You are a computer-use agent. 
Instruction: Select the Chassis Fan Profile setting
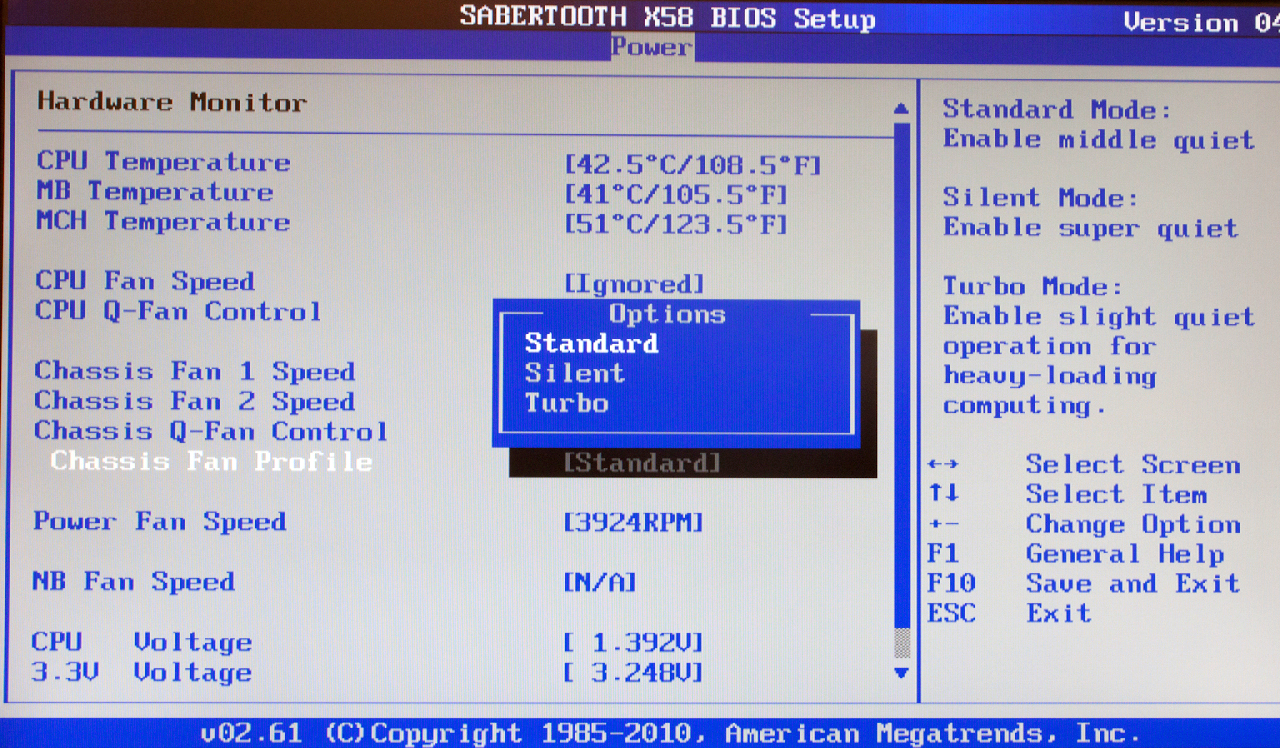211,461
